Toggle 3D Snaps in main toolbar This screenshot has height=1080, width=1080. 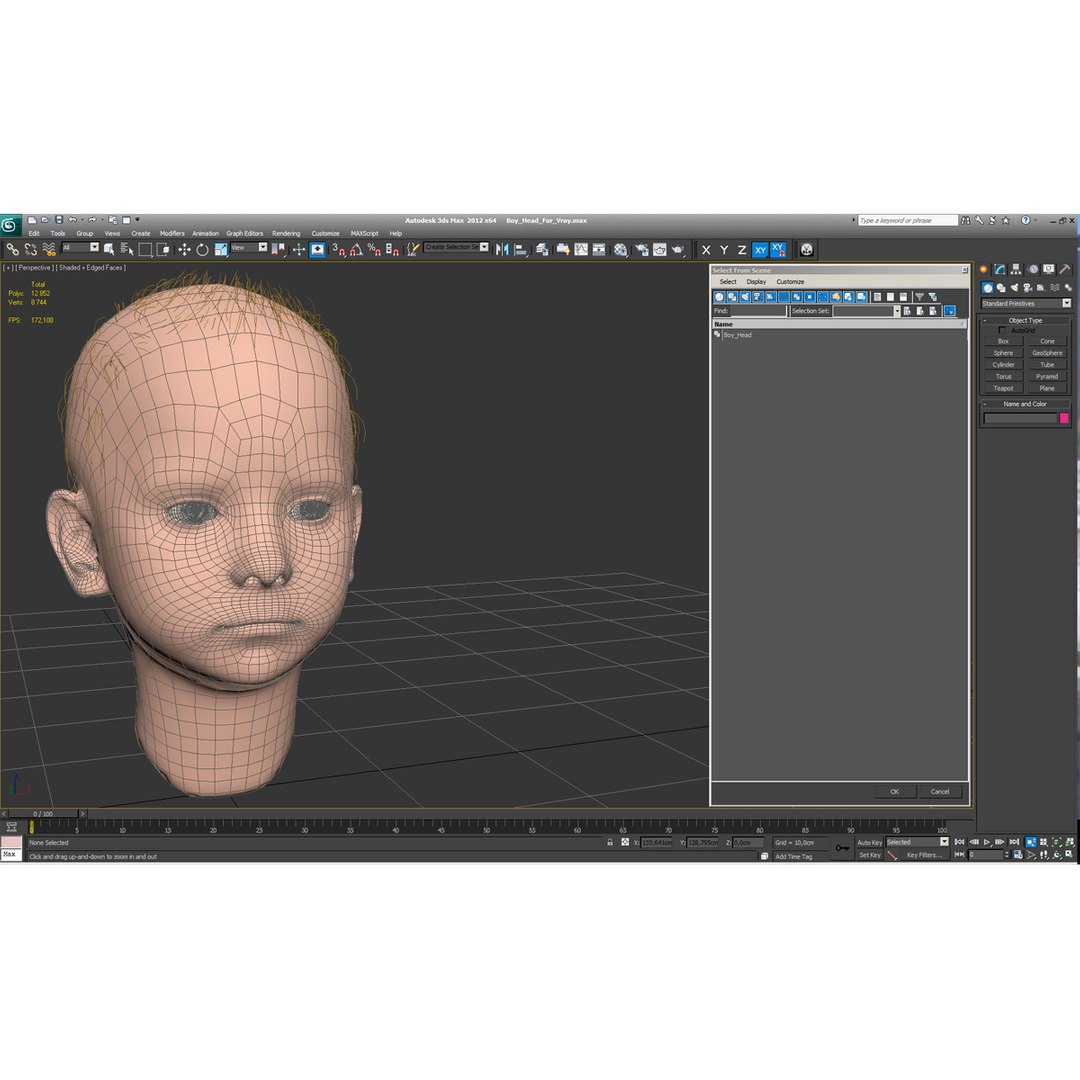point(338,249)
